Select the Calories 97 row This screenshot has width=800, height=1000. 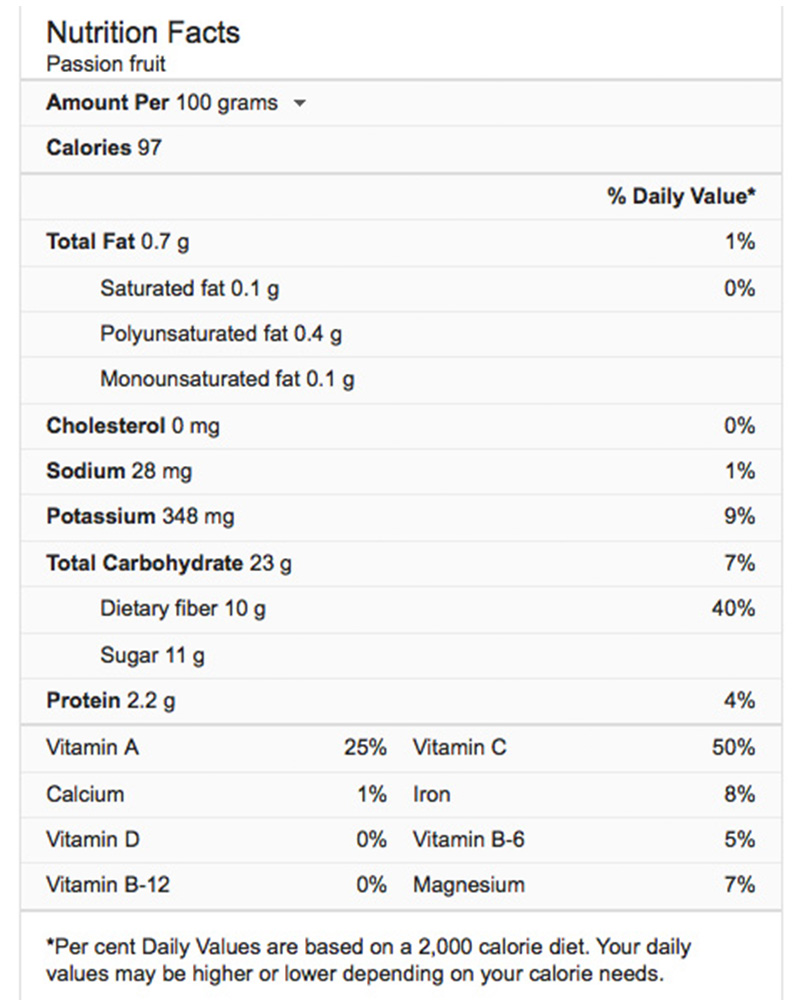[104, 148]
